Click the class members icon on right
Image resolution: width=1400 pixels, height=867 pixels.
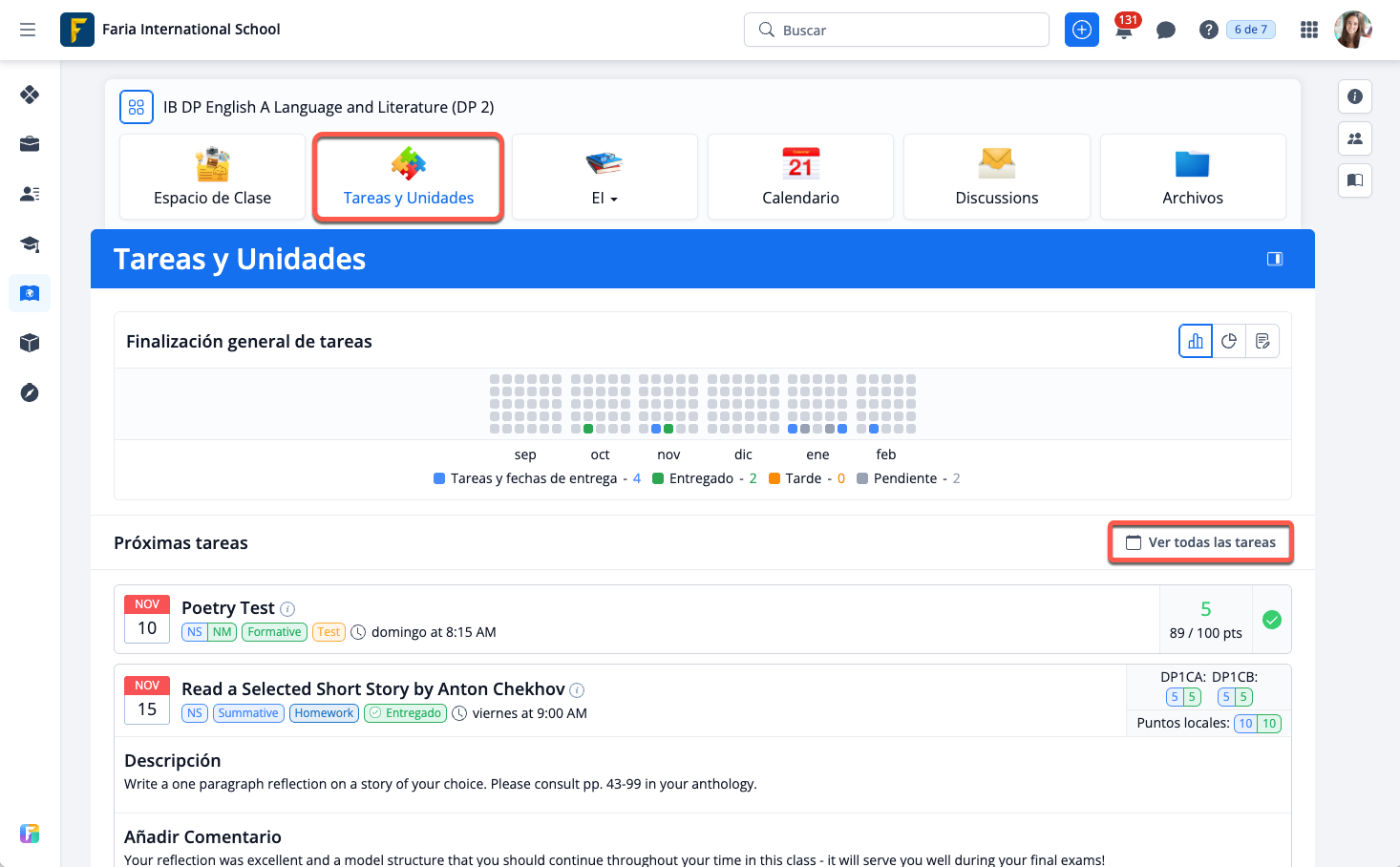[1354, 138]
